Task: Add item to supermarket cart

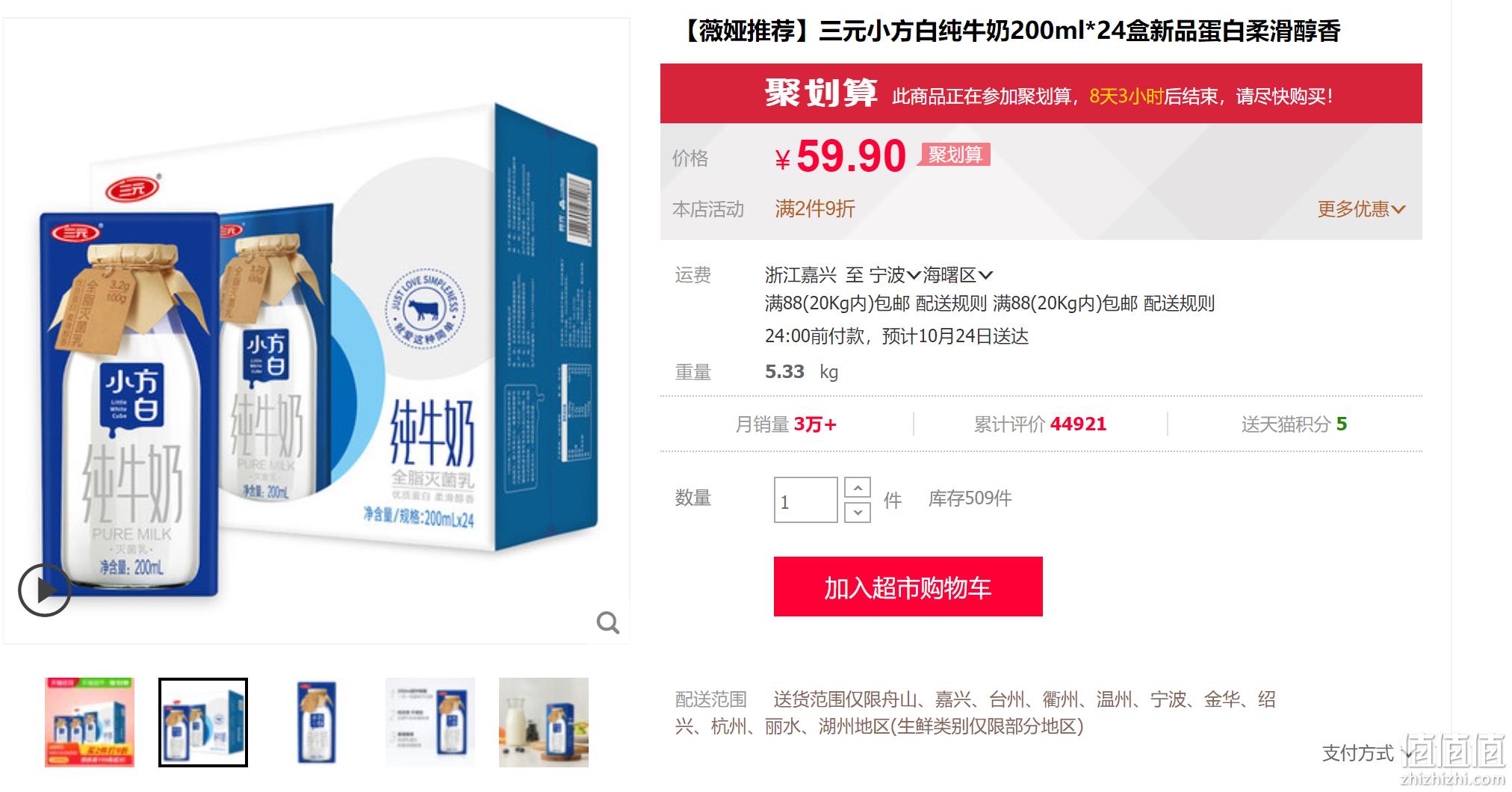Action: coord(908,587)
